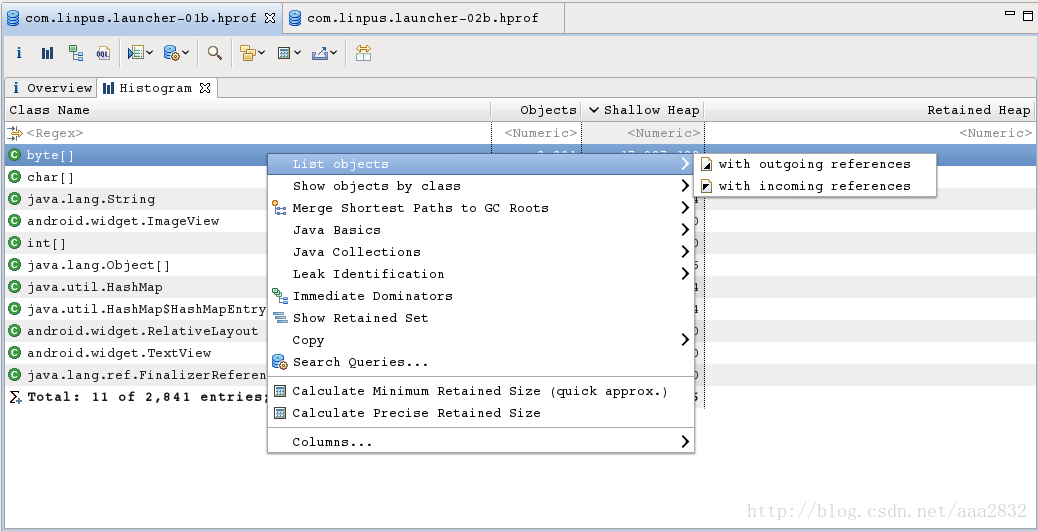This screenshot has height=531, width=1038.
Task: Expand the run expert reports dropdown arrow
Action: pyautogui.click(x=150, y=53)
